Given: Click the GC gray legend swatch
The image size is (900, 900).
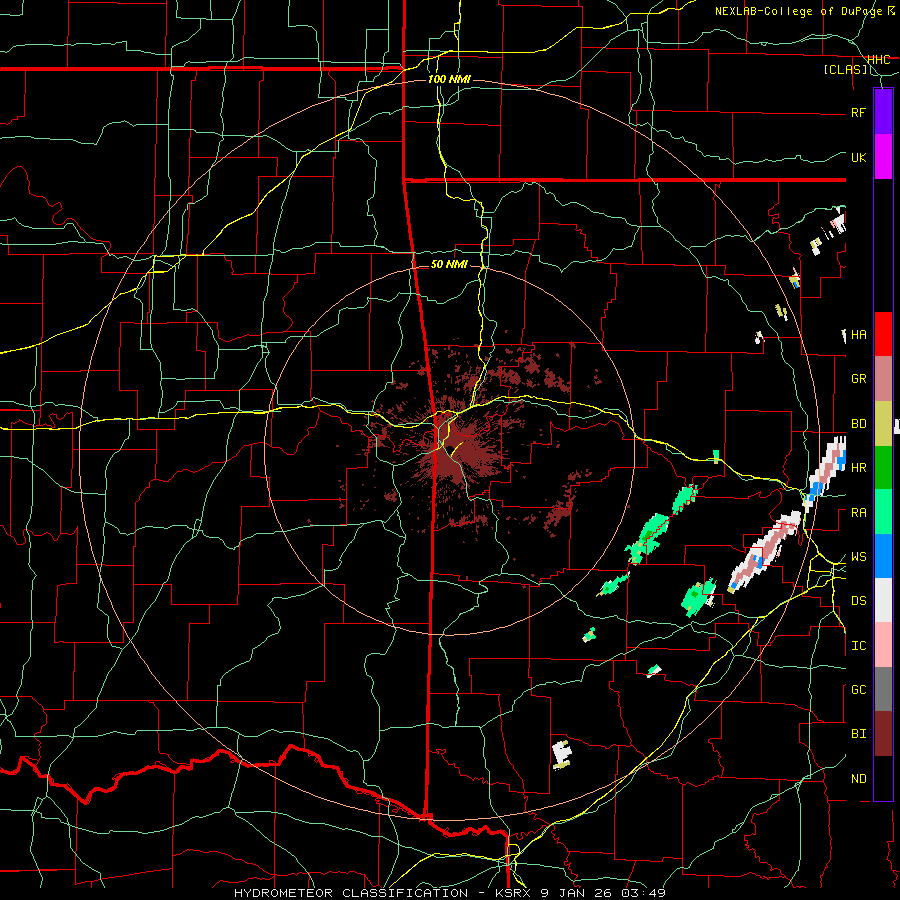Looking at the screenshot, I should pyautogui.click(x=883, y=689).
